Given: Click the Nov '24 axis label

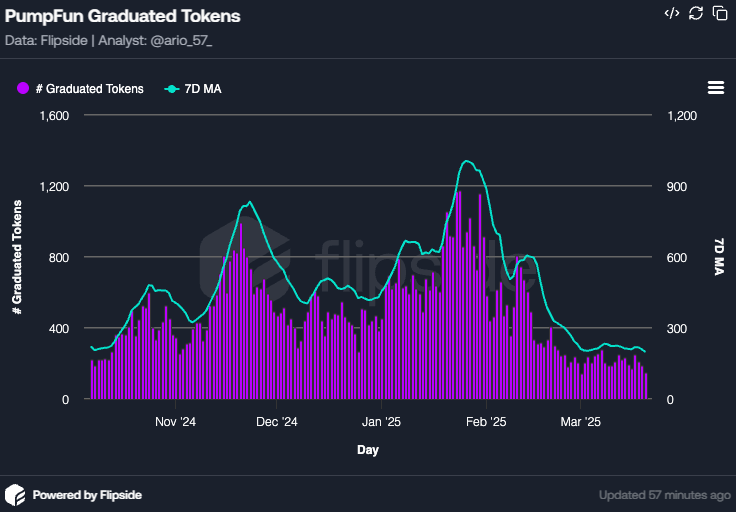Looking at the screenshot, I should pyautogui.click(x=175, y=422).
